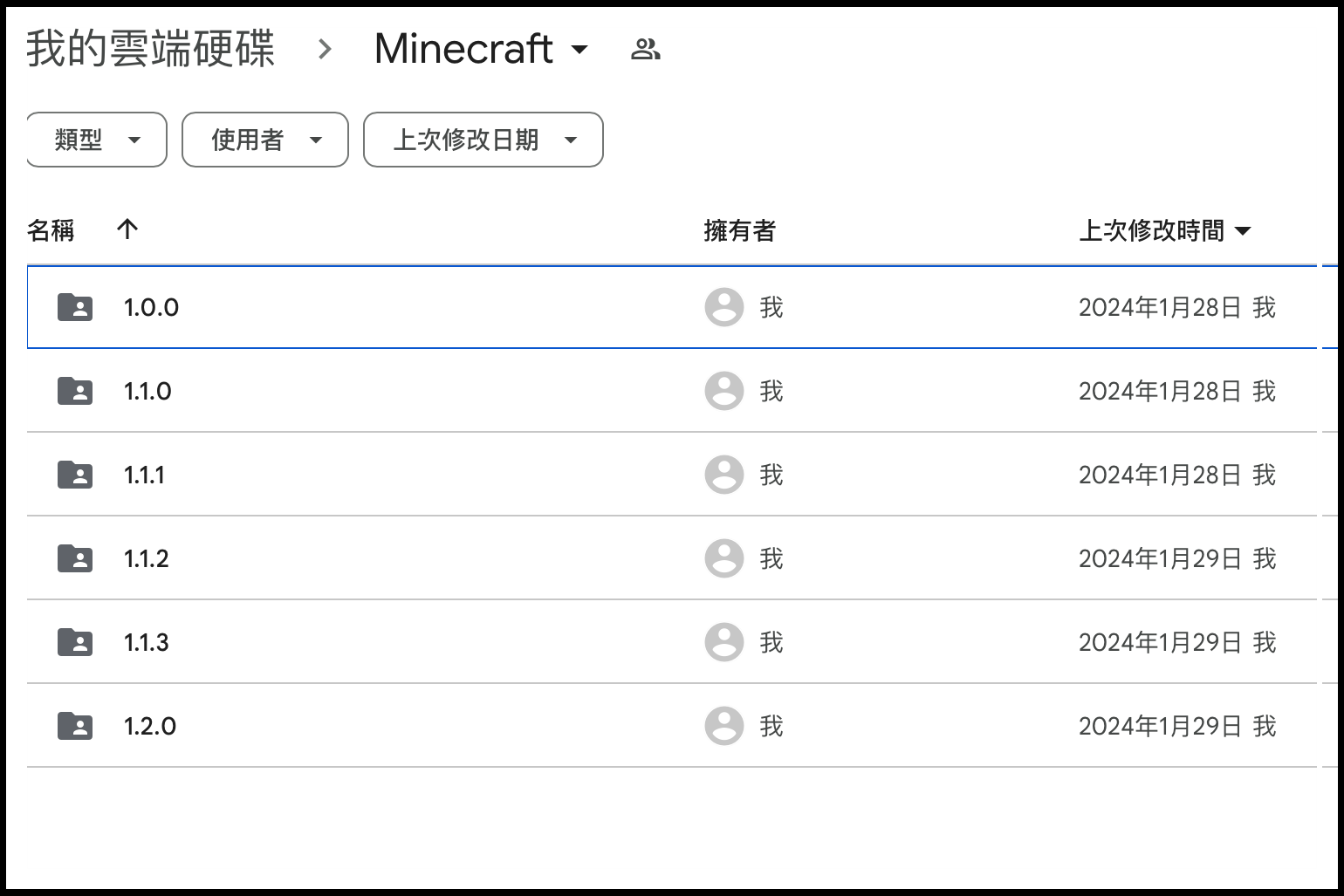
Task: Click shared folder icon for 1.1.0
Action: tap(75, 391)
